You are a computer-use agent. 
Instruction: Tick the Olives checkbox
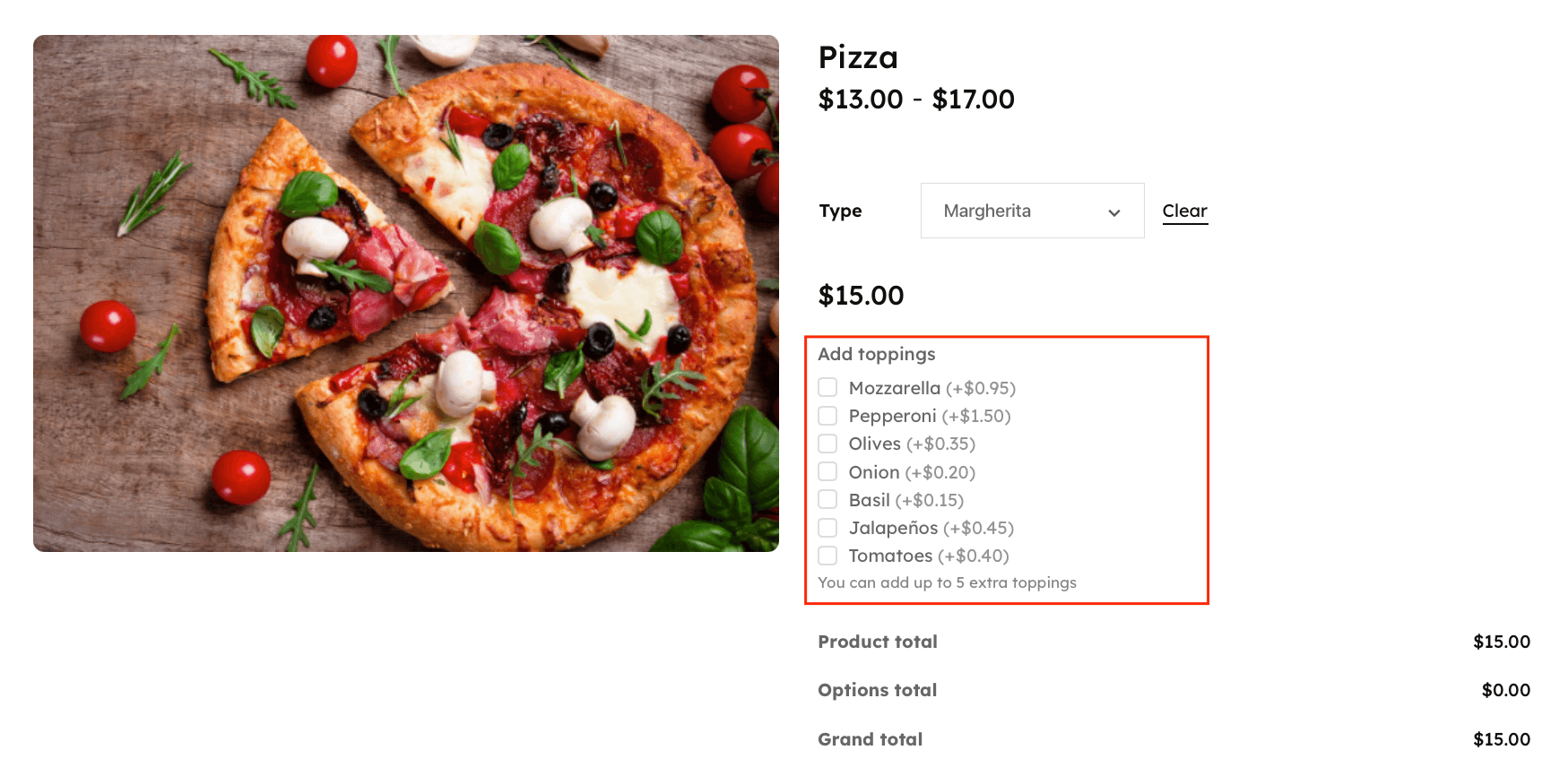(827, 444)
